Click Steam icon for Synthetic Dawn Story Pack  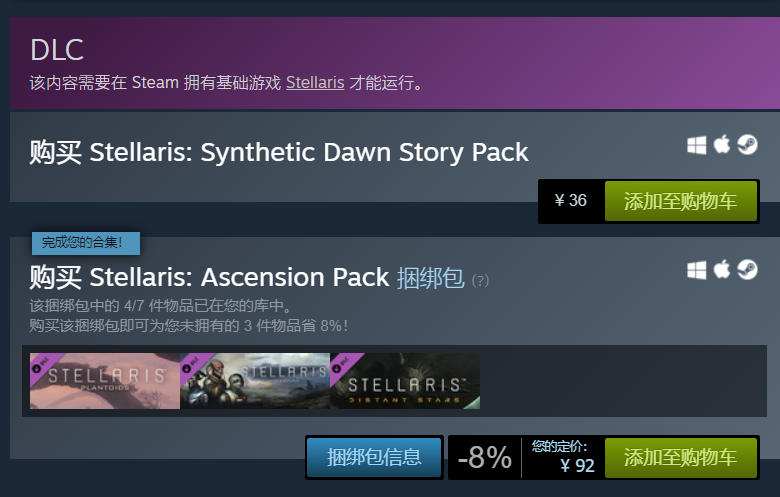click(x=747, y=145)
